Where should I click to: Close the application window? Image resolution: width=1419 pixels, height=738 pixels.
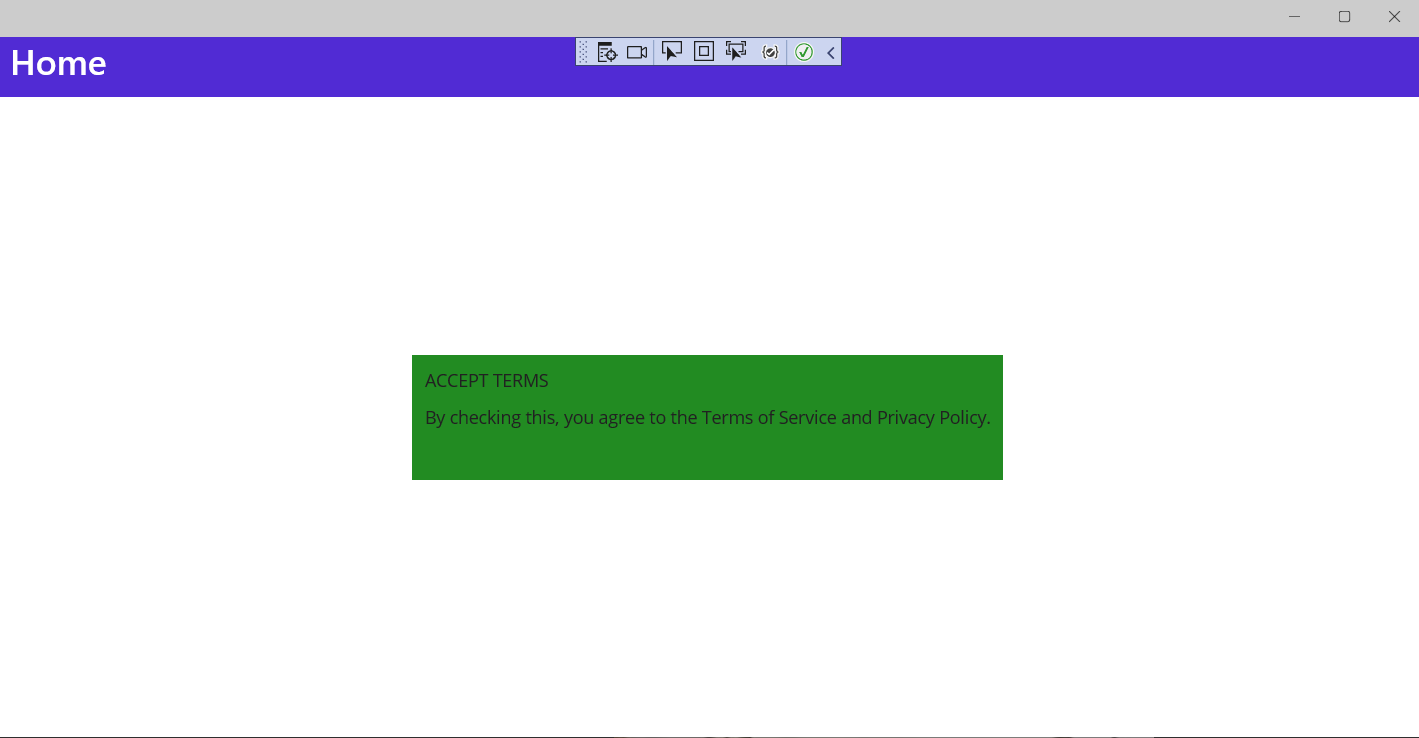click(x=1394, y=17)
